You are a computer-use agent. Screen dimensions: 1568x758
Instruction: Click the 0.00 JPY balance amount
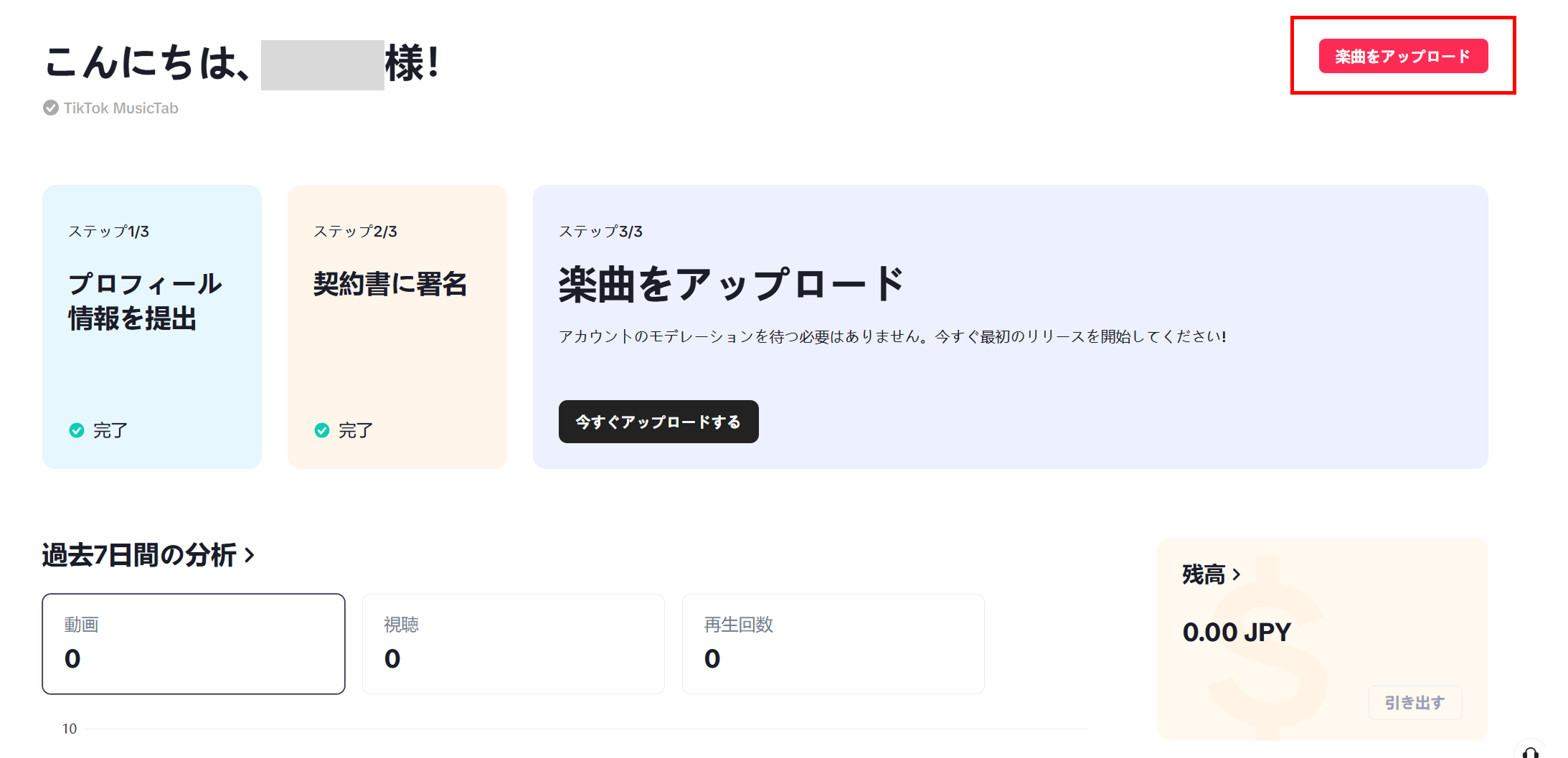(1237, 632)
